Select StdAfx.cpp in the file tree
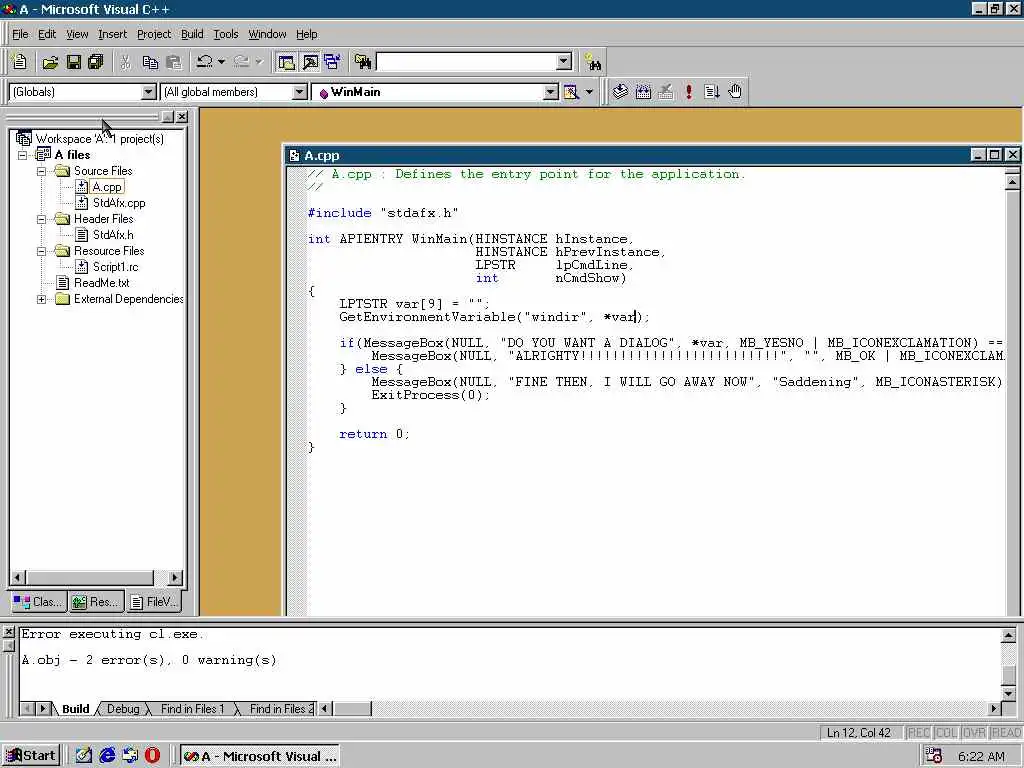Image resolution: width=1024 pixels, height=768 pixels. (x=119, y=203)
